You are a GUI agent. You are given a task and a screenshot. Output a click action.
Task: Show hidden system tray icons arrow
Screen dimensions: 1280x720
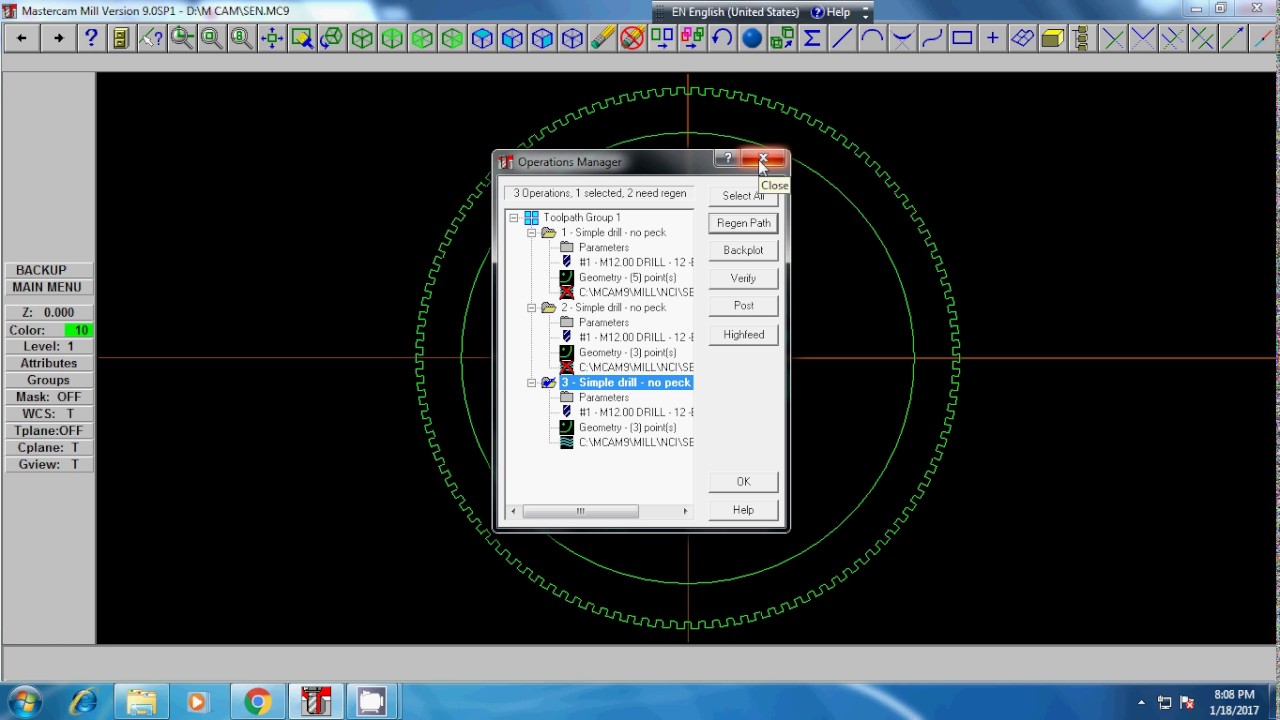tap(1141, 702)
